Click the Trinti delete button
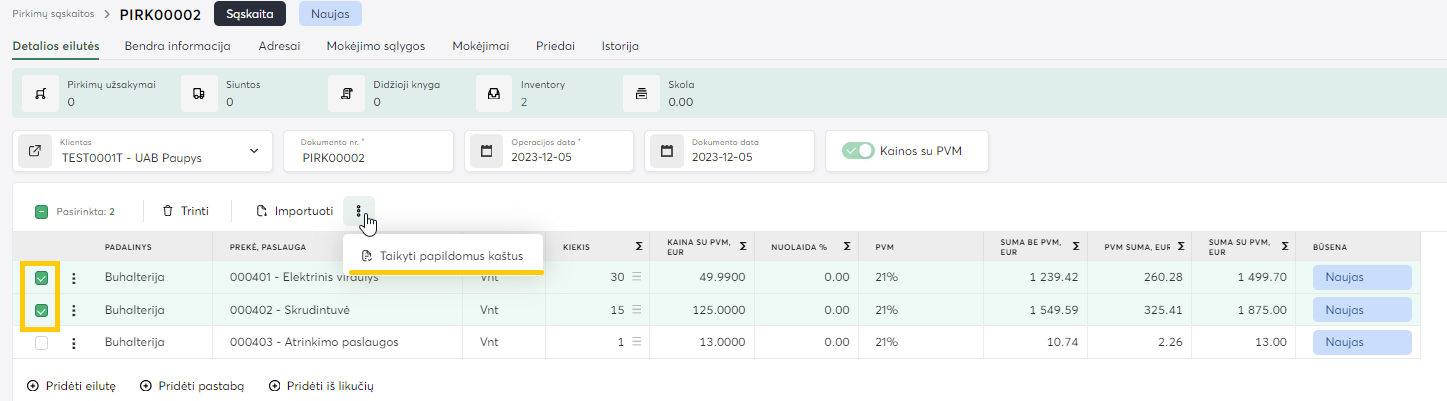 coord(185,211)
